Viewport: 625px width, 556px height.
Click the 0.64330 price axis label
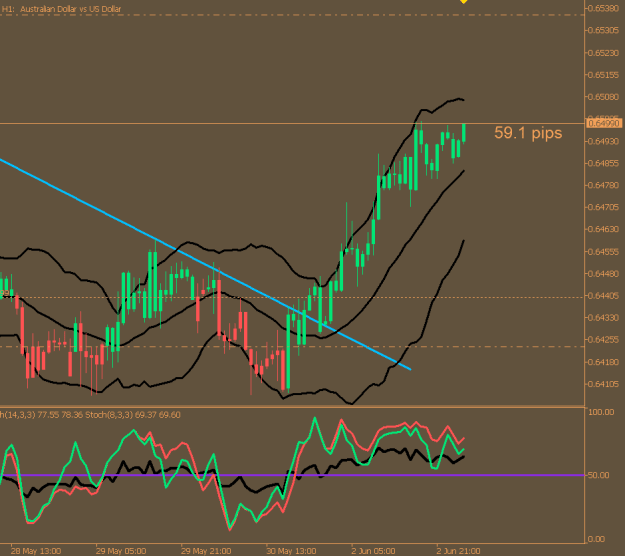[604, 318]
